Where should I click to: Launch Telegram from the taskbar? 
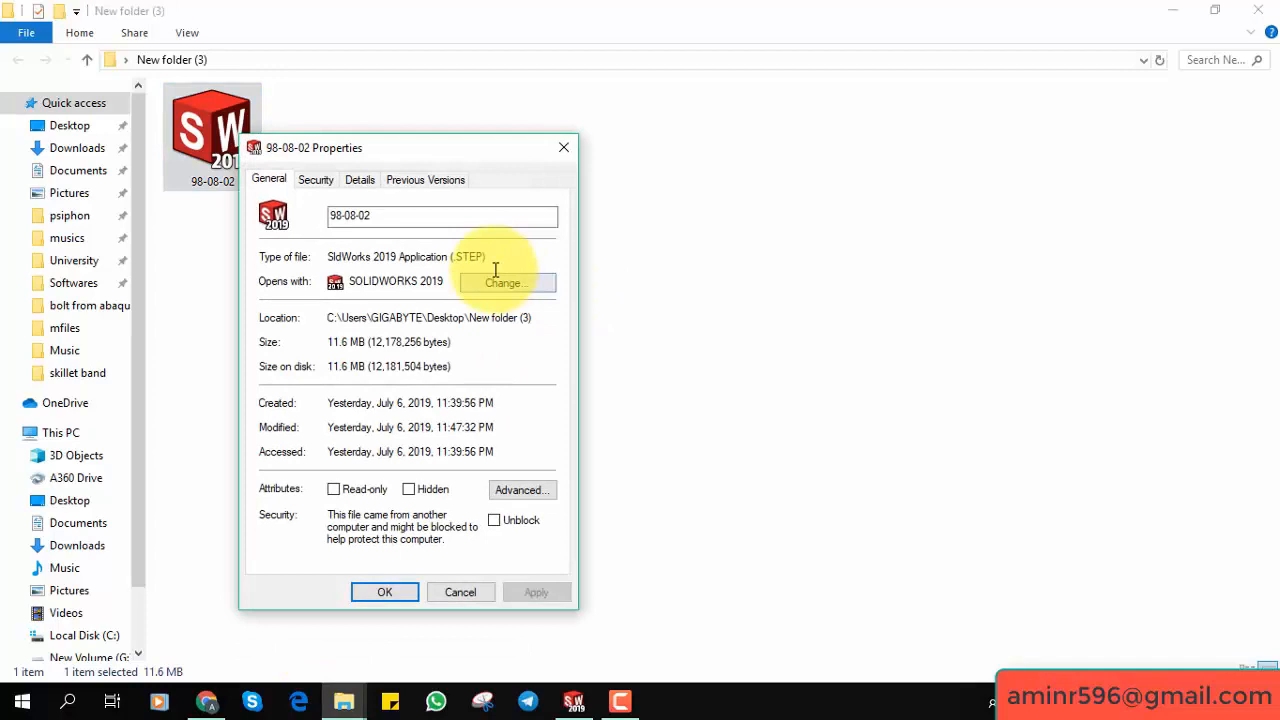tap(528, 702)
